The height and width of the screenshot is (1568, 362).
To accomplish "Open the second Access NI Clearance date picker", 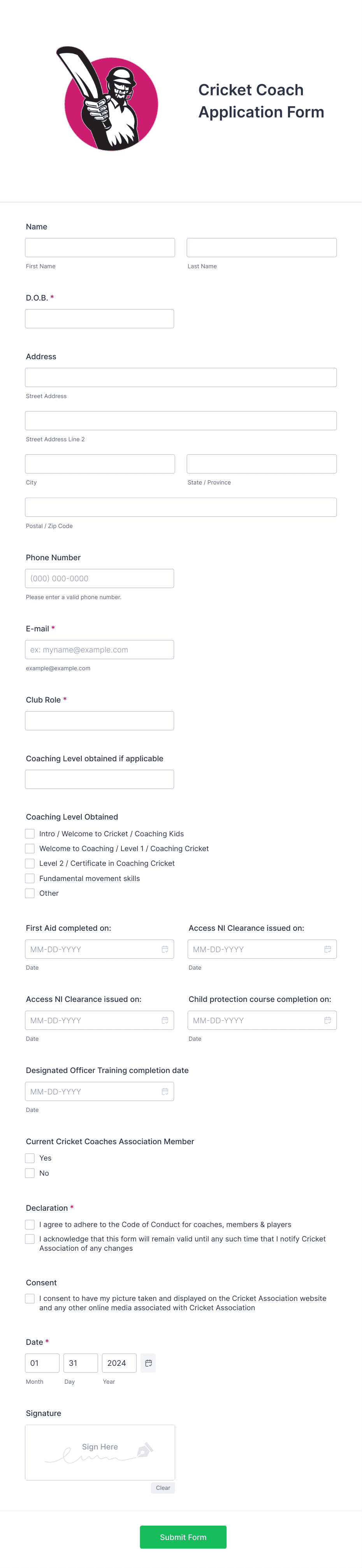I will pos(165,1020).
